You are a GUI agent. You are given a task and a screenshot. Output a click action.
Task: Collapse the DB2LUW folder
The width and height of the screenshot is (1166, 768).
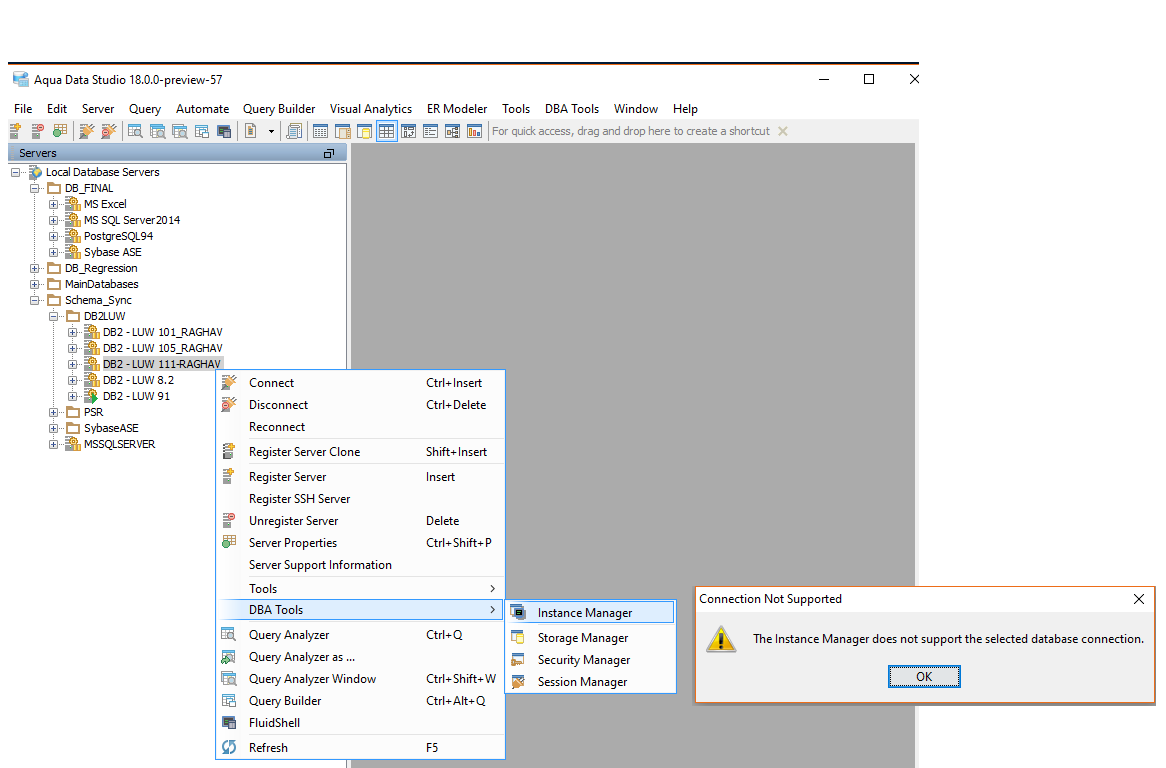click(54, 317)
